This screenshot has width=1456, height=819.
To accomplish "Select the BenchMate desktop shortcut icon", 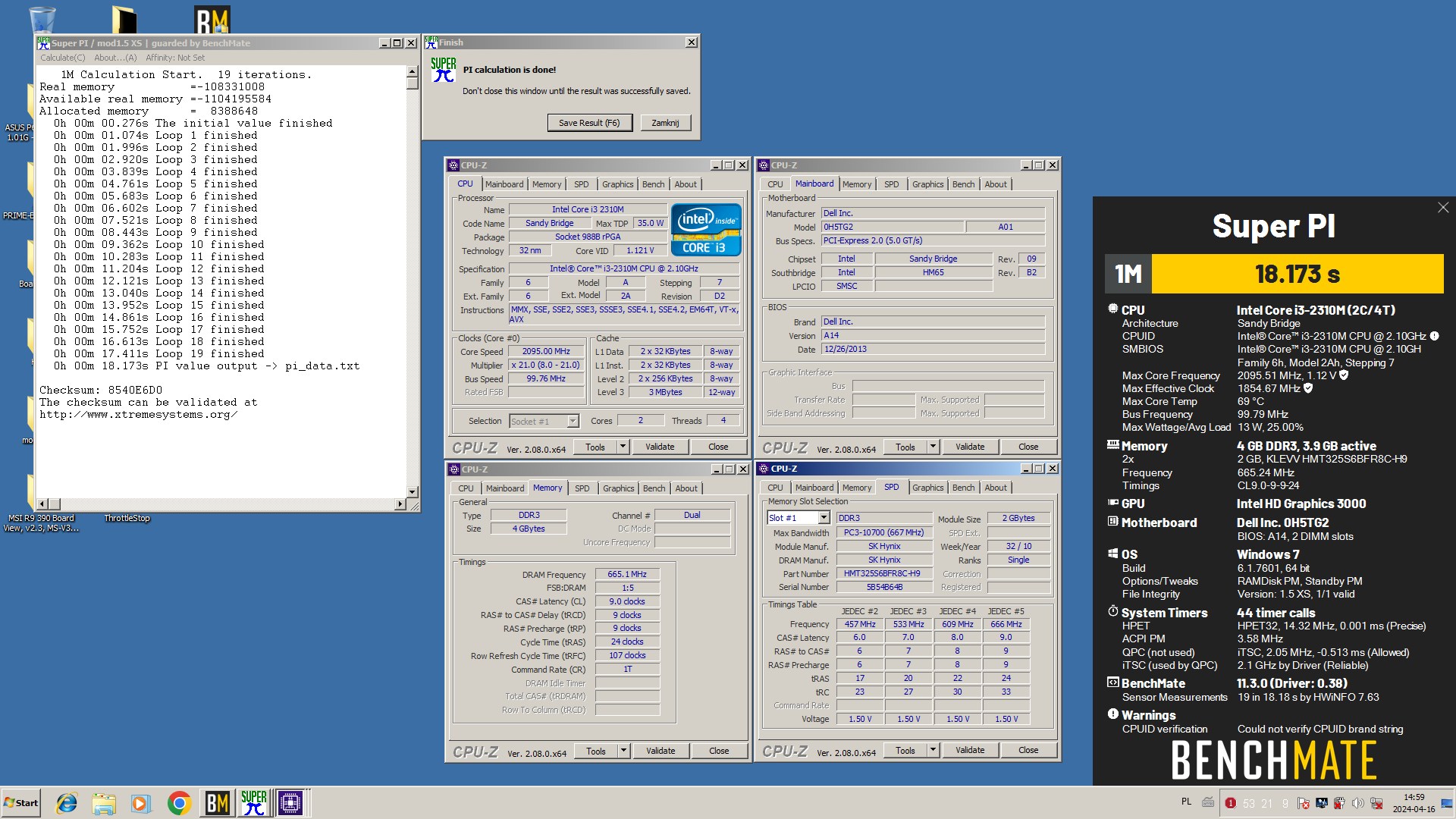I will 212,19.
